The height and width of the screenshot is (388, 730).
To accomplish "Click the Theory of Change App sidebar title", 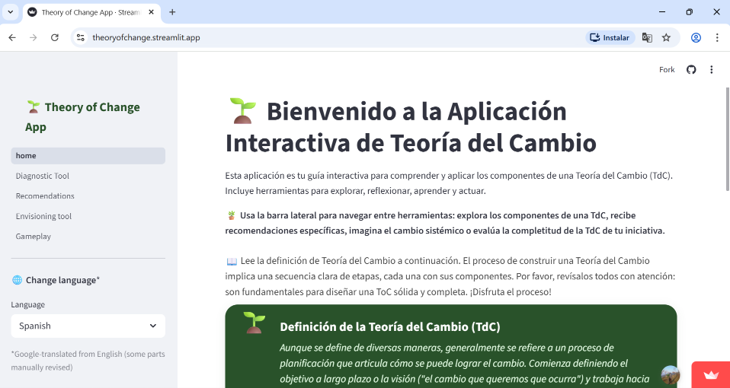I will coord(82,117).
